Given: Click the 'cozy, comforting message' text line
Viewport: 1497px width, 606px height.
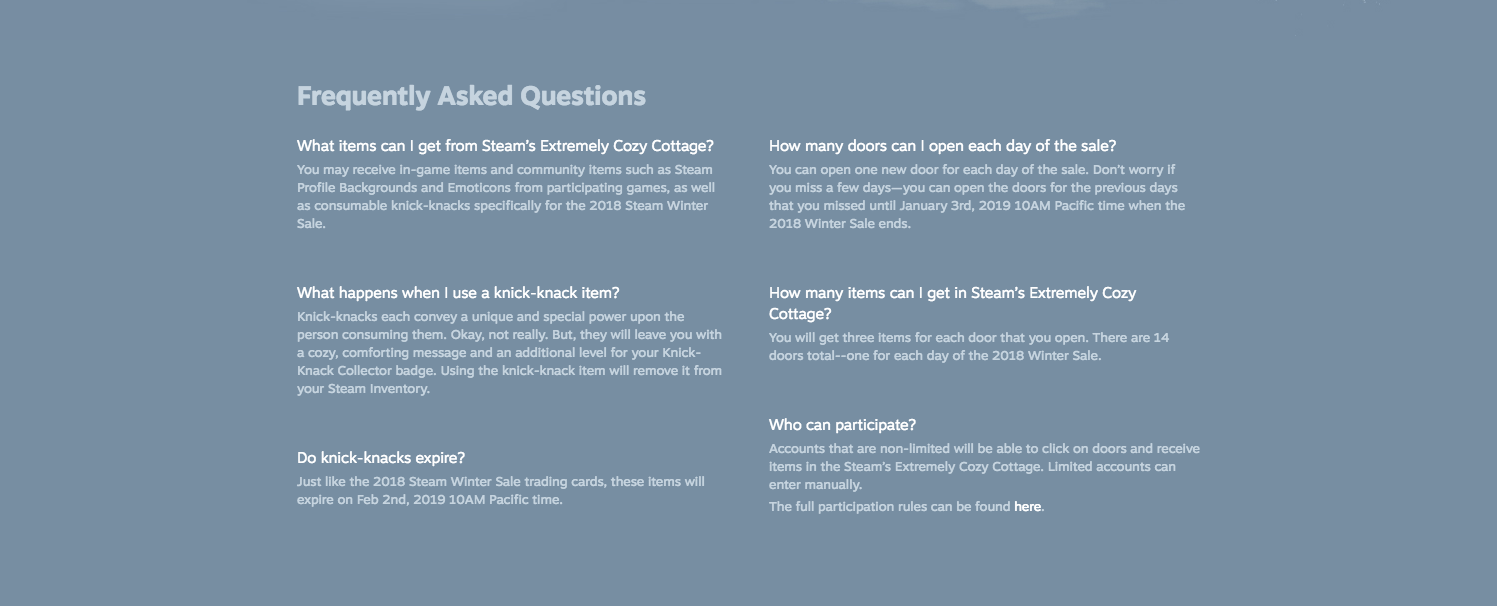Looking at the screenshot, I should pos(499,353).
